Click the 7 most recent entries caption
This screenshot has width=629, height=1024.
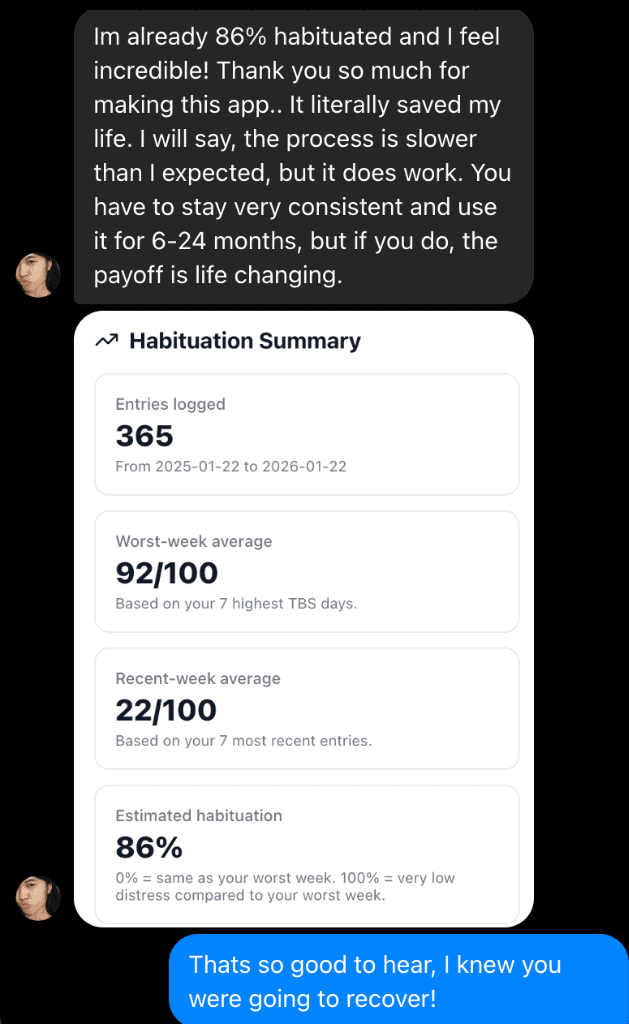(x=246, y=740)
